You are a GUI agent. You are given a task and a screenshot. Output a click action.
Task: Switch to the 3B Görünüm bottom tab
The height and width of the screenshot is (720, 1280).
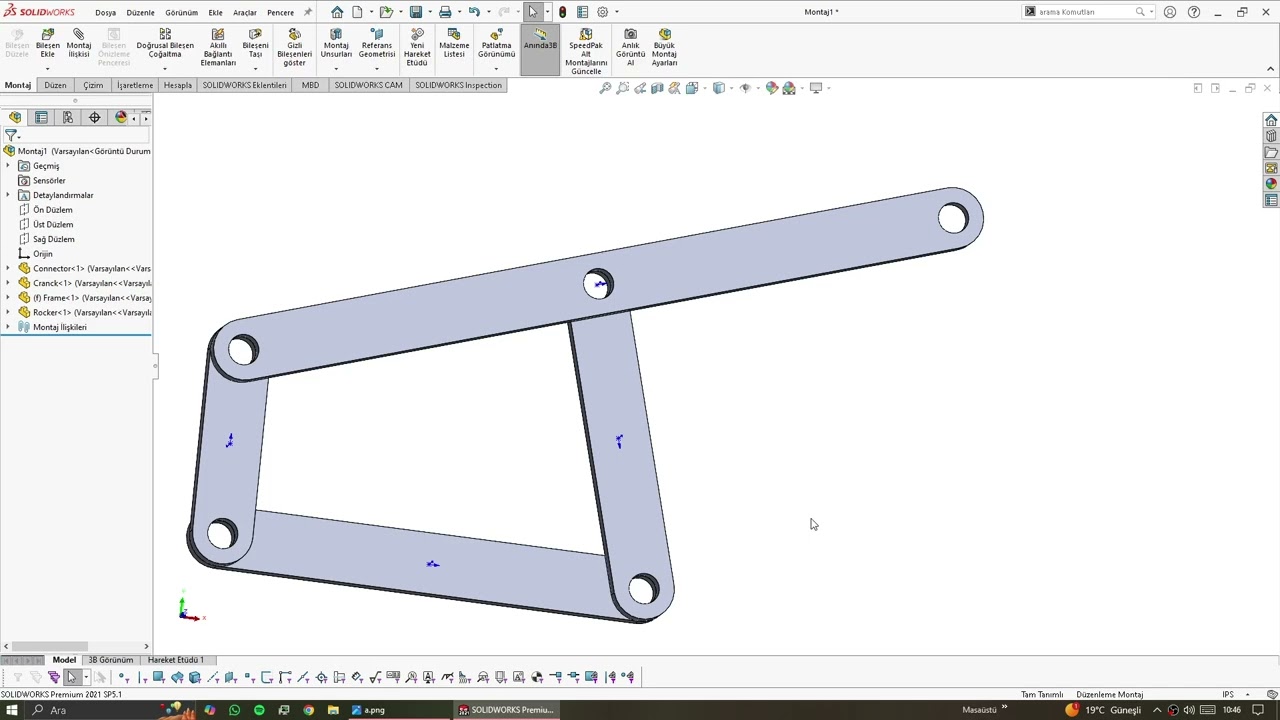coord(110,660)
